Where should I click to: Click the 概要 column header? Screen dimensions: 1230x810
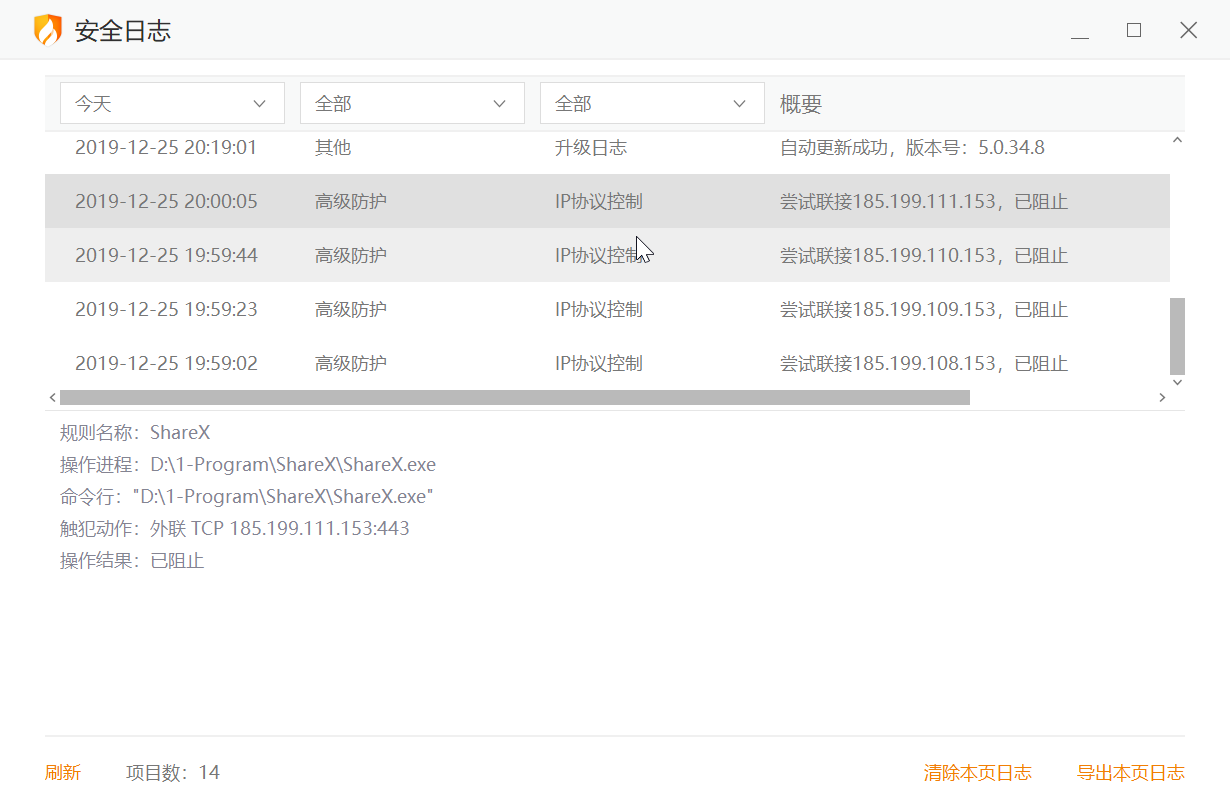(801, 104)
